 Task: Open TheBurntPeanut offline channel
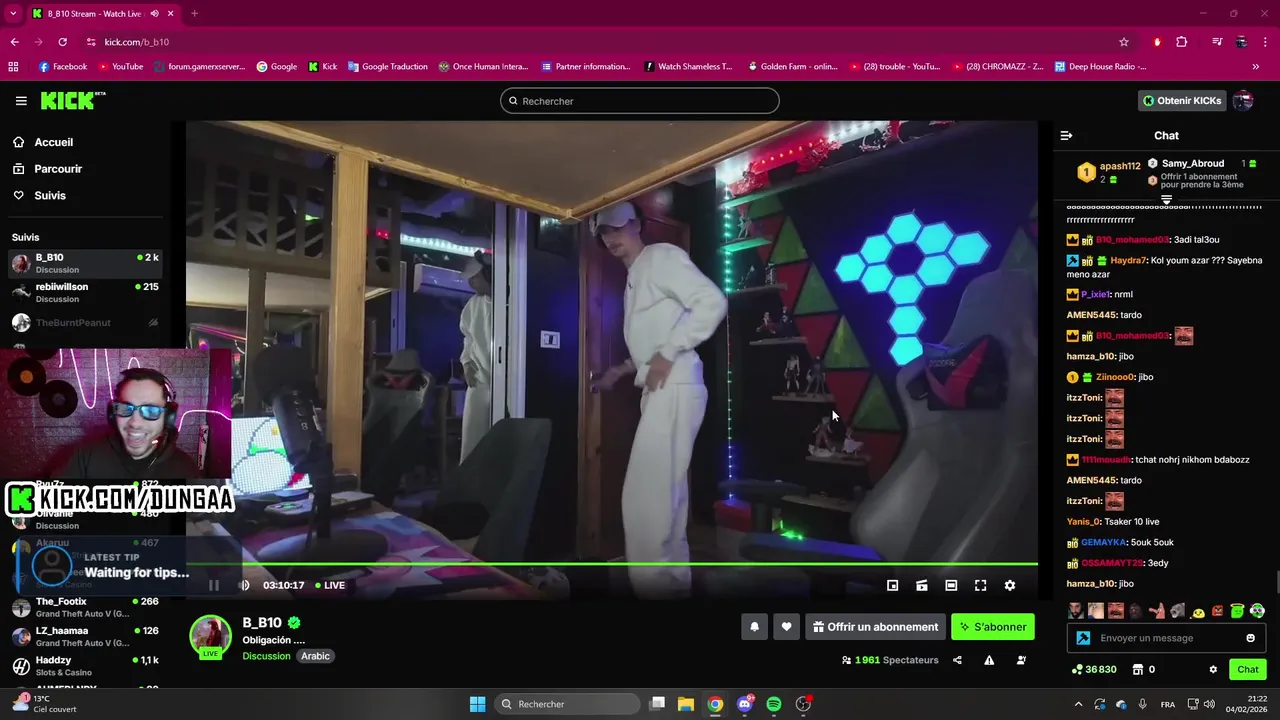85,322
